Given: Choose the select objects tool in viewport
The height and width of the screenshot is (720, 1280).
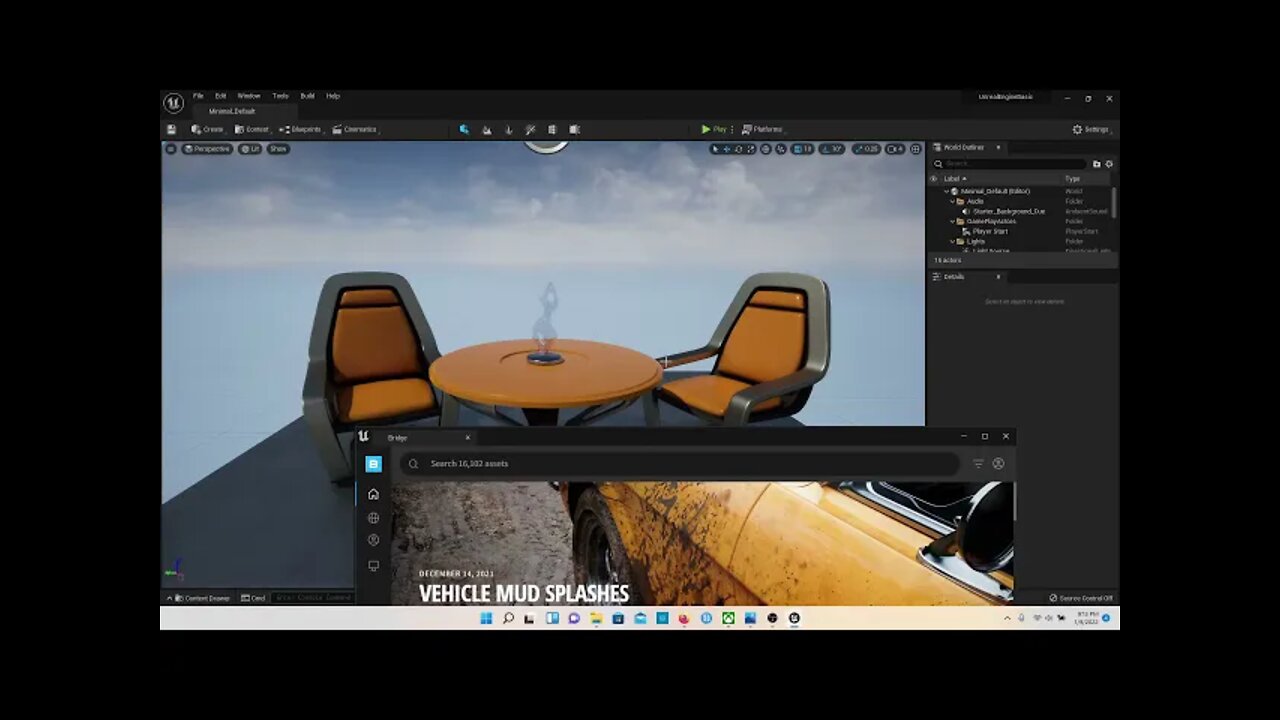Looking at the screenshot, I should coord(715,149).
